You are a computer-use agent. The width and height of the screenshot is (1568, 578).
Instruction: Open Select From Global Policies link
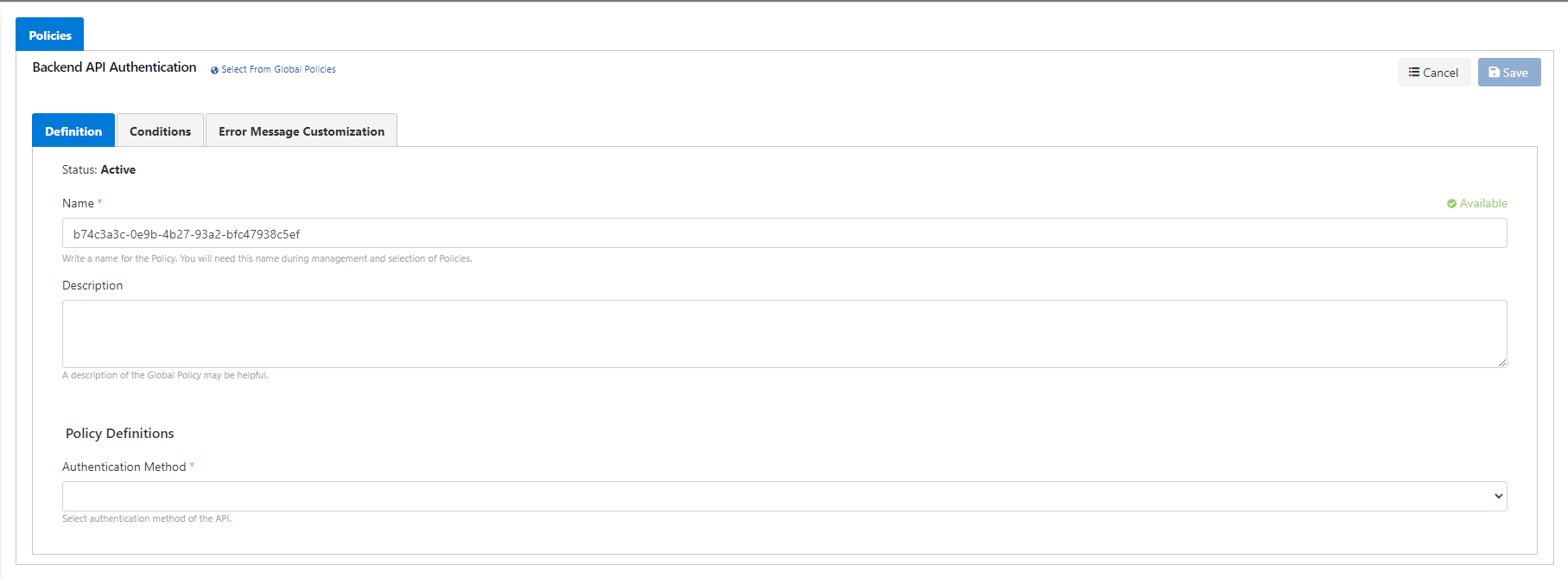278,69
